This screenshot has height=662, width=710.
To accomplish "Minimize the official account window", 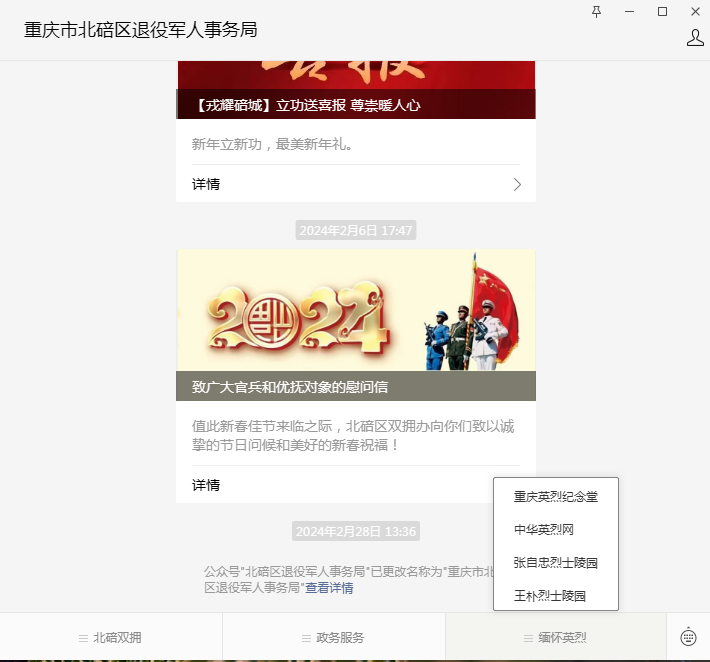I will click(x=629, y=11).
